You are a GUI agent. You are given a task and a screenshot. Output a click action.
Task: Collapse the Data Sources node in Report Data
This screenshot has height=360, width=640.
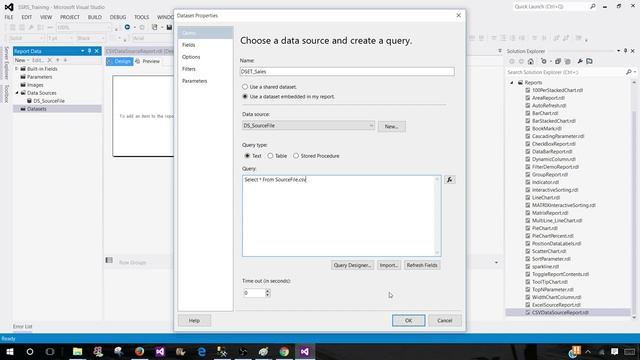point(17,93)
